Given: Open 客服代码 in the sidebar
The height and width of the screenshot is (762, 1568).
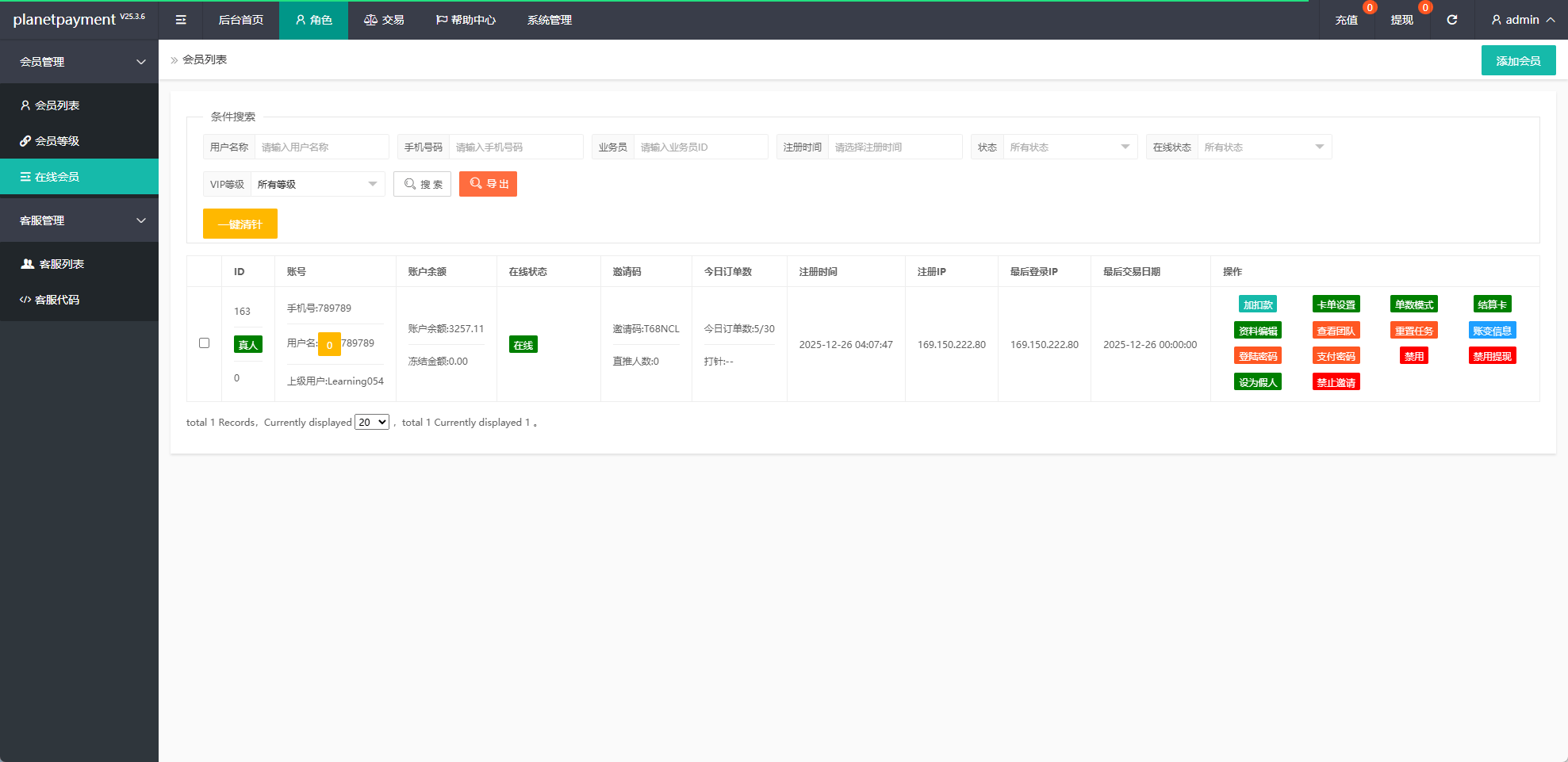Looking at the screenshot, I should click(x=57, y=300).
